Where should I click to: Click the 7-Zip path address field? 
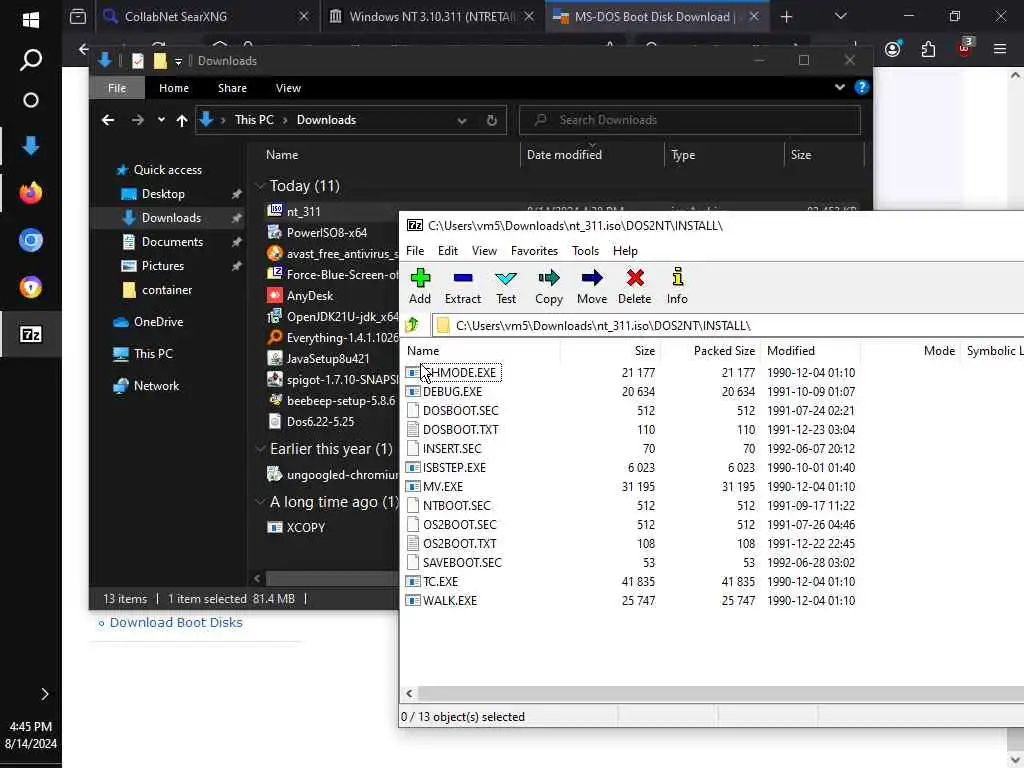click(728, 325)
